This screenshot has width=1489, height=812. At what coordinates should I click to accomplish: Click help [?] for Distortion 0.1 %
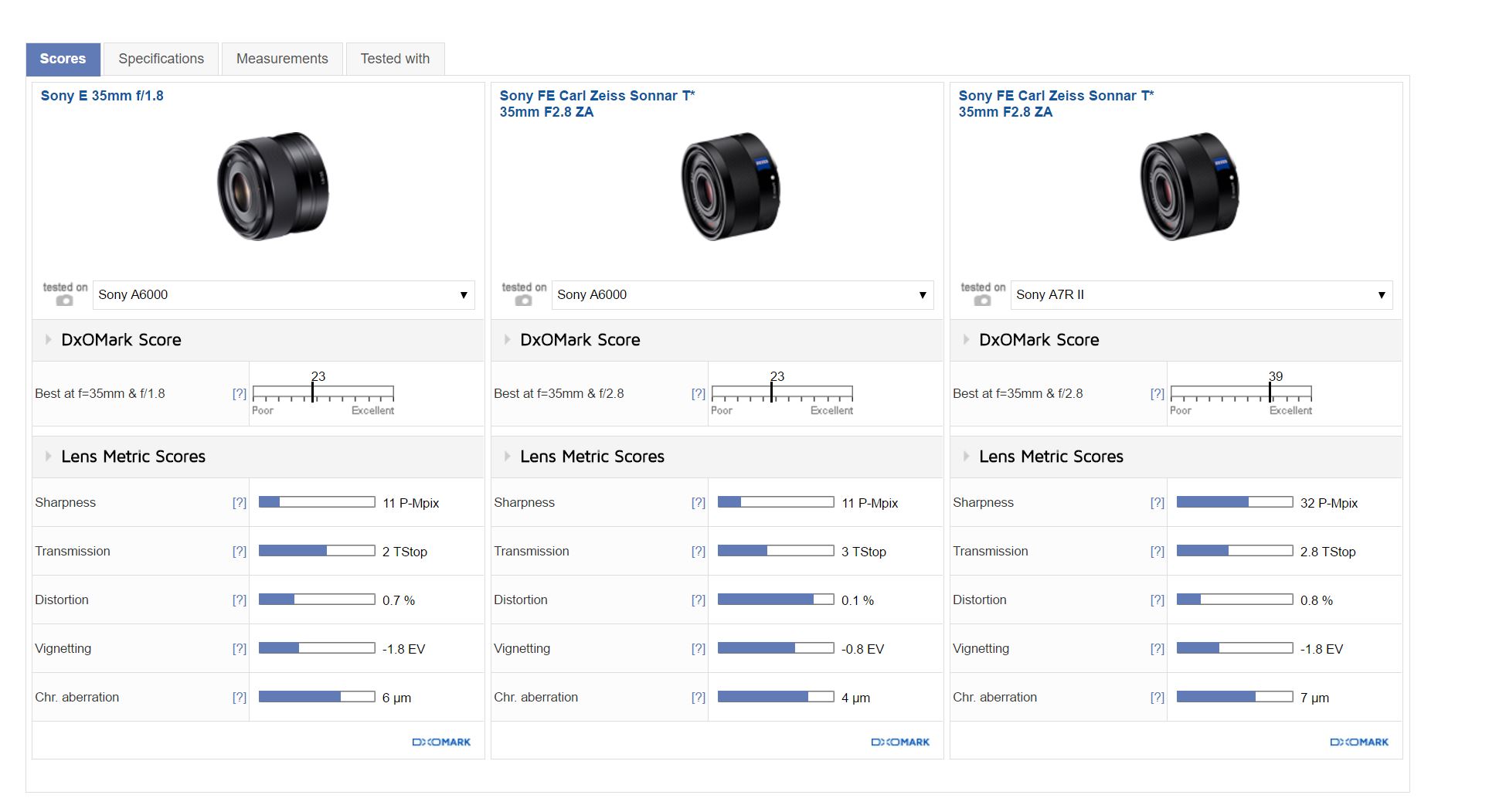point(699,600)
